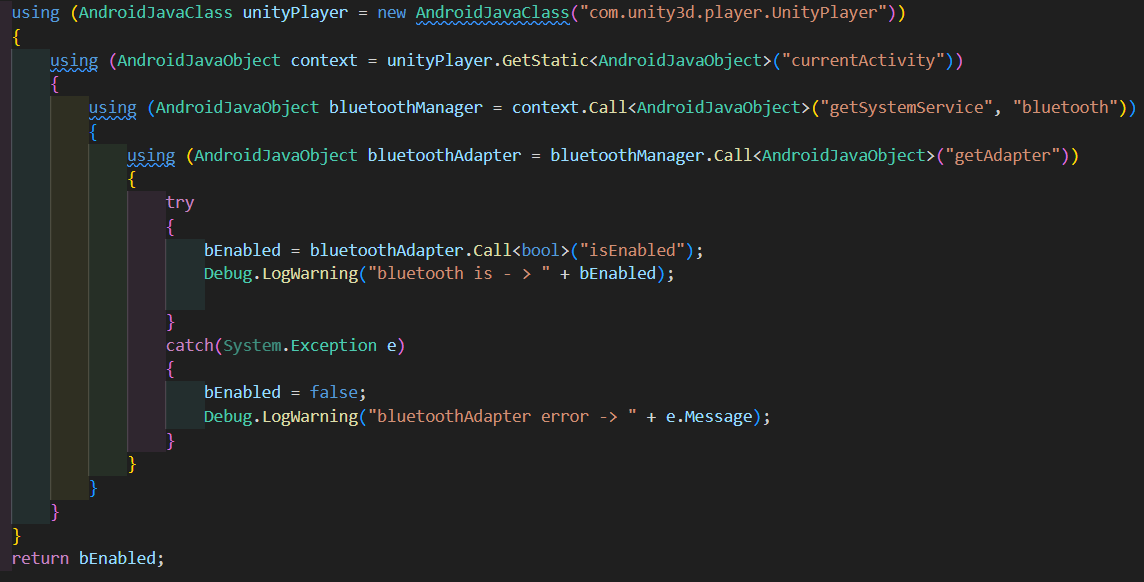The image size is (1144, 582).
Task: Click the standalone "bluetooth" string argument
Action: pos(1065,108)
